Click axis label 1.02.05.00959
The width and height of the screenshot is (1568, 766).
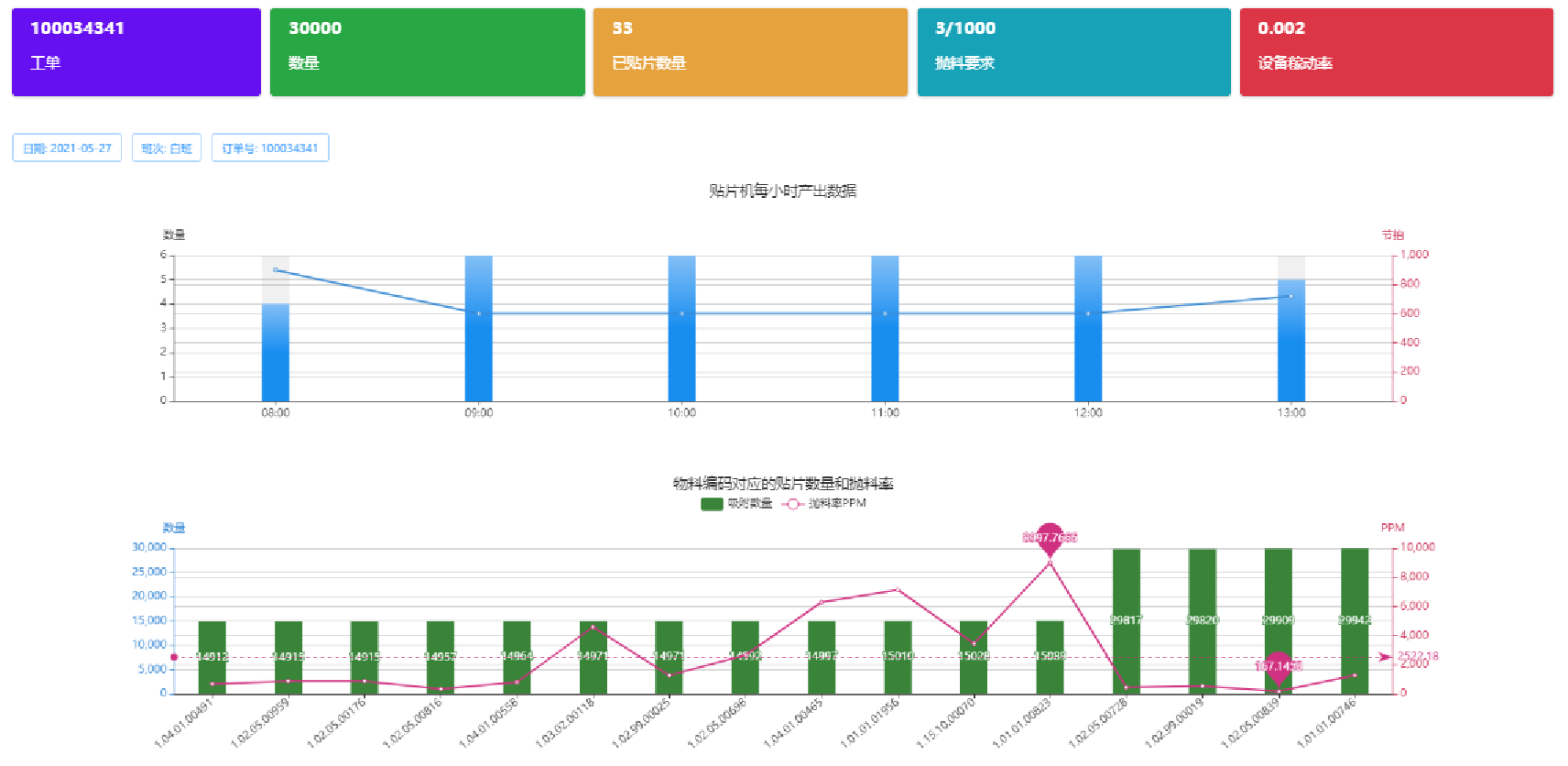(x=260, y=723)
